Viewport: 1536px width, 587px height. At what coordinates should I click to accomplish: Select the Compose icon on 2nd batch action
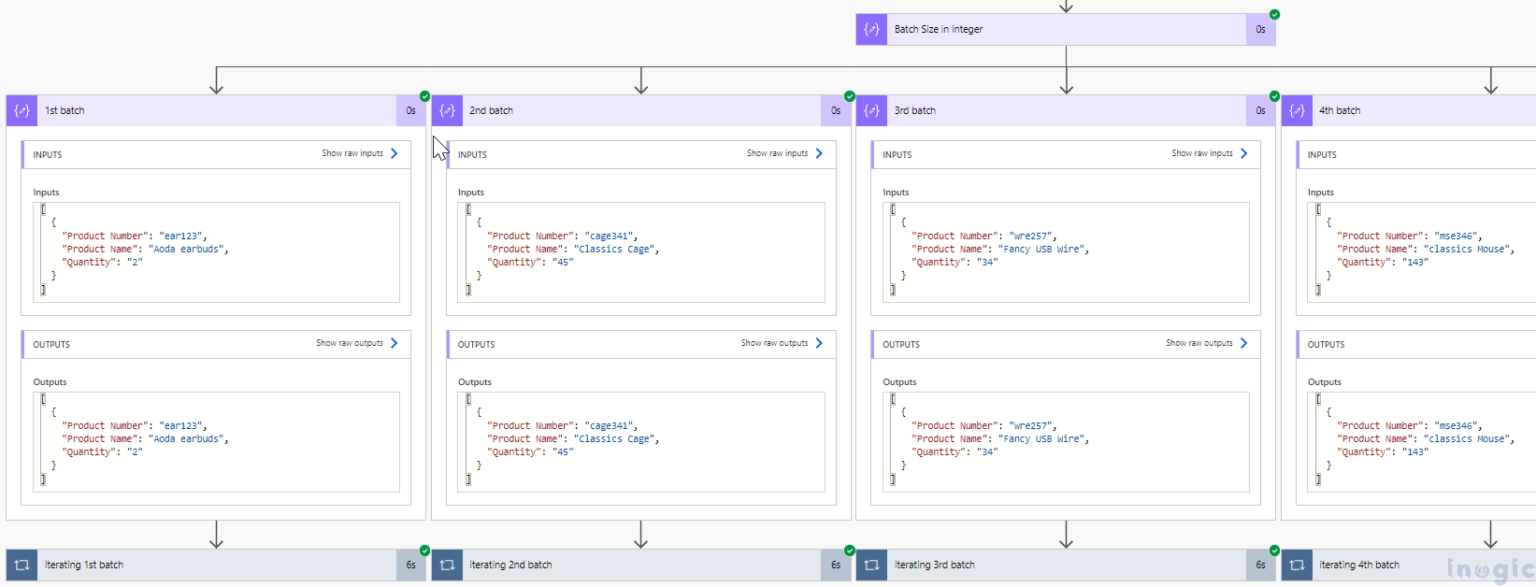point(446,110)
